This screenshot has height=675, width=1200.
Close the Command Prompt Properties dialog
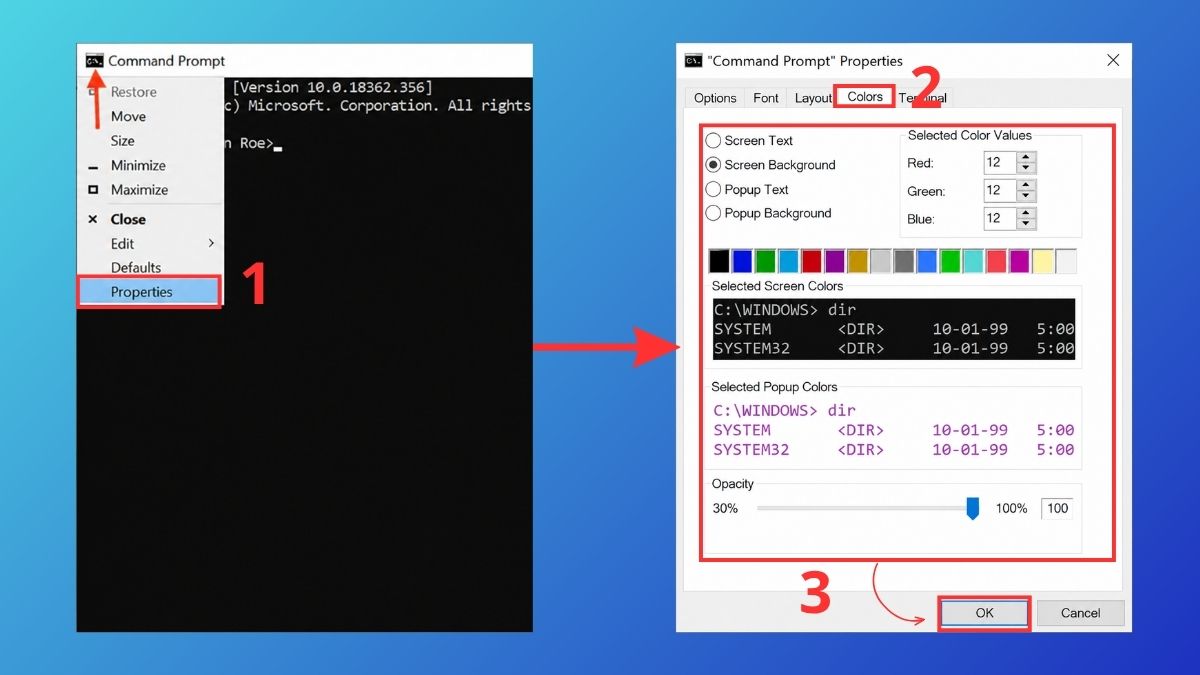[x=1113, y=61]
